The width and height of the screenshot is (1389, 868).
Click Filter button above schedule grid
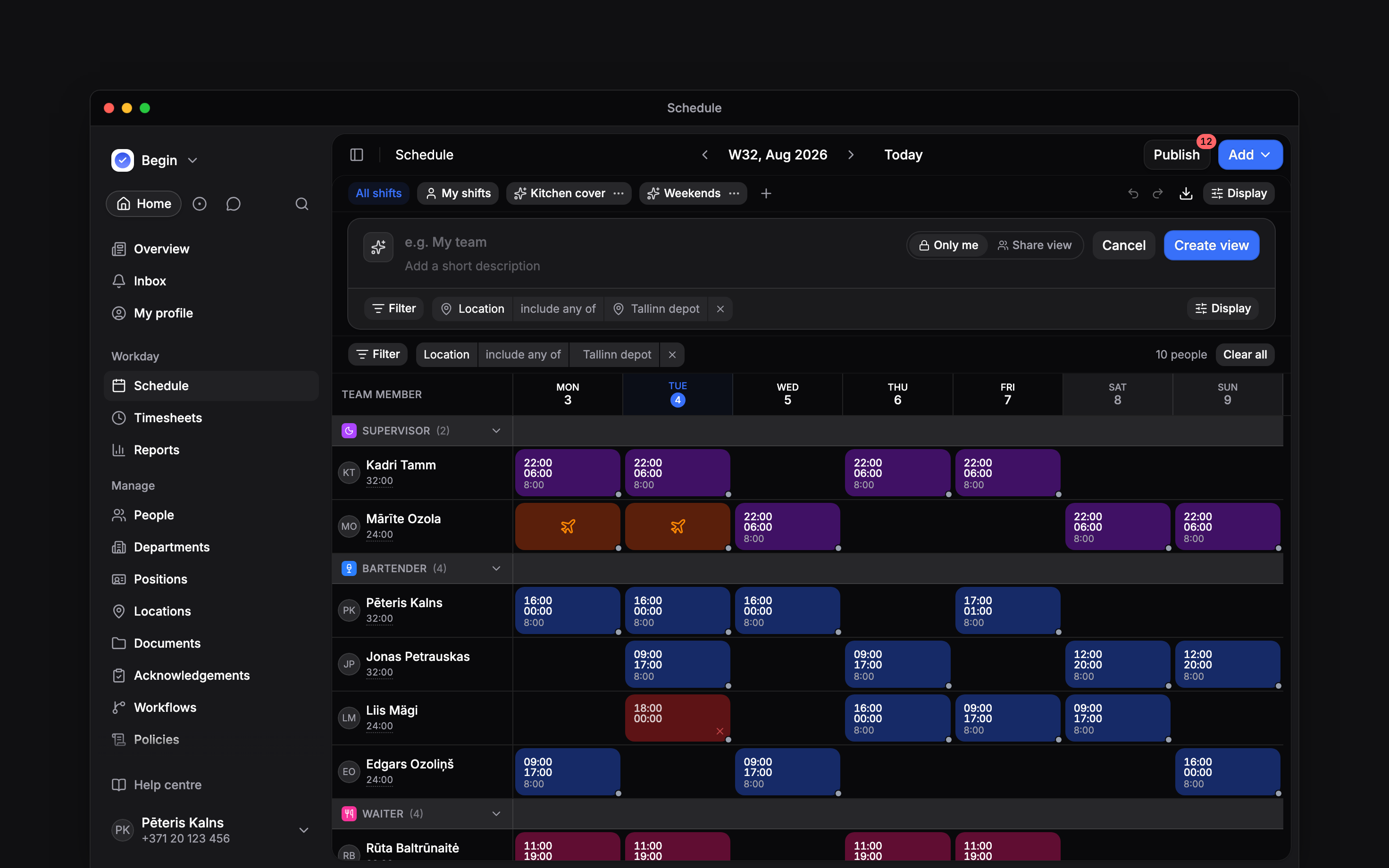[x=377, y=354]
